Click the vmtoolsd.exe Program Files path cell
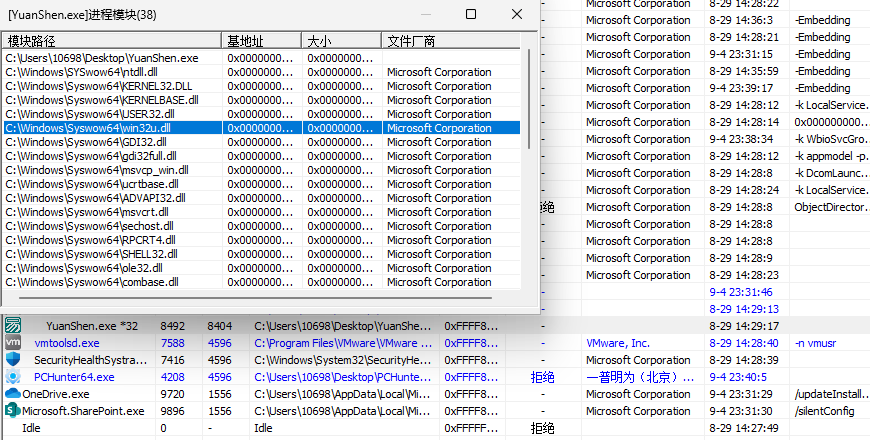The width and height of the screenshot is (870, 440). tap(343, 343)
